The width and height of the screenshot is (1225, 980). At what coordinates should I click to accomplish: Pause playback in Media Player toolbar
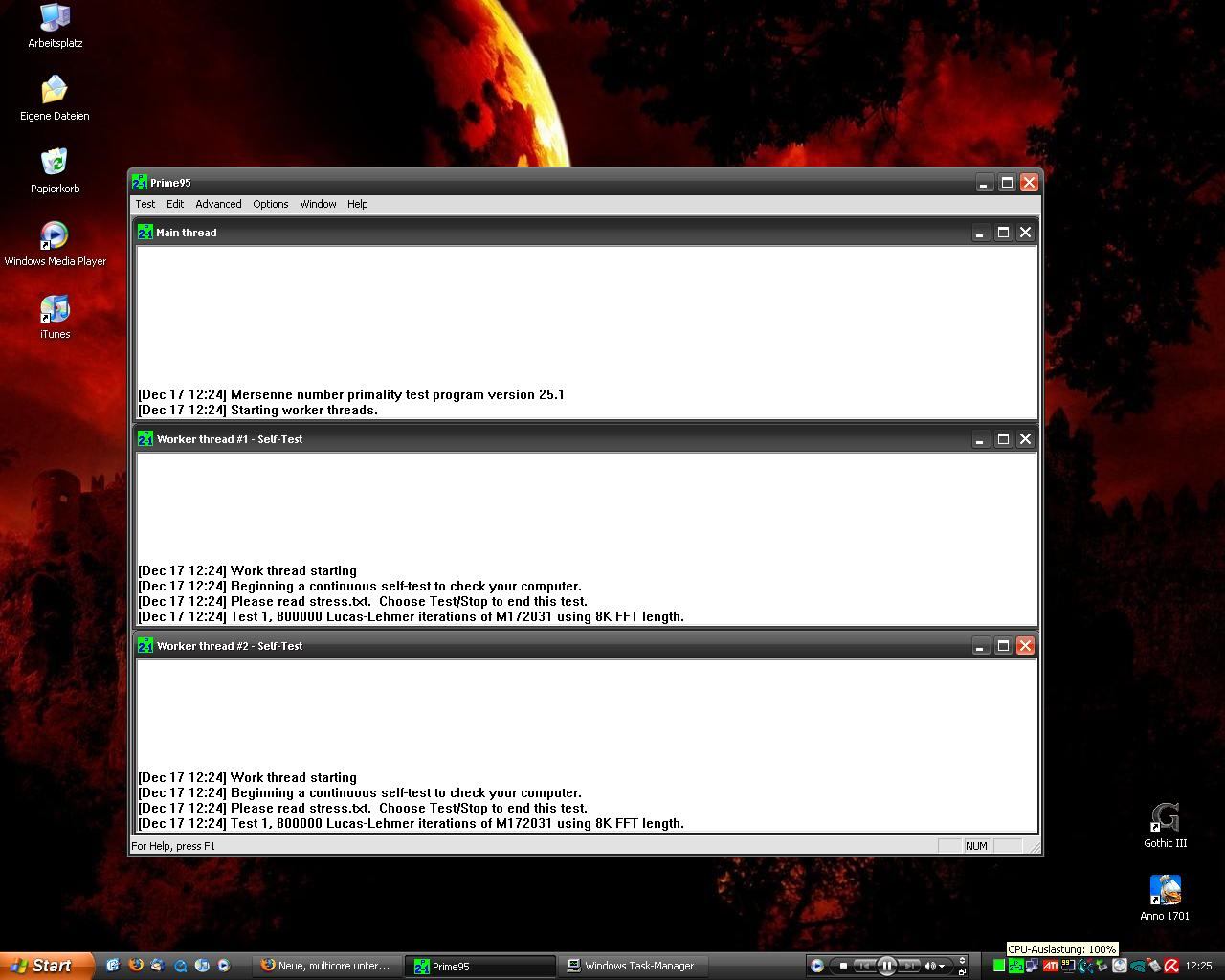click(886, 966)
